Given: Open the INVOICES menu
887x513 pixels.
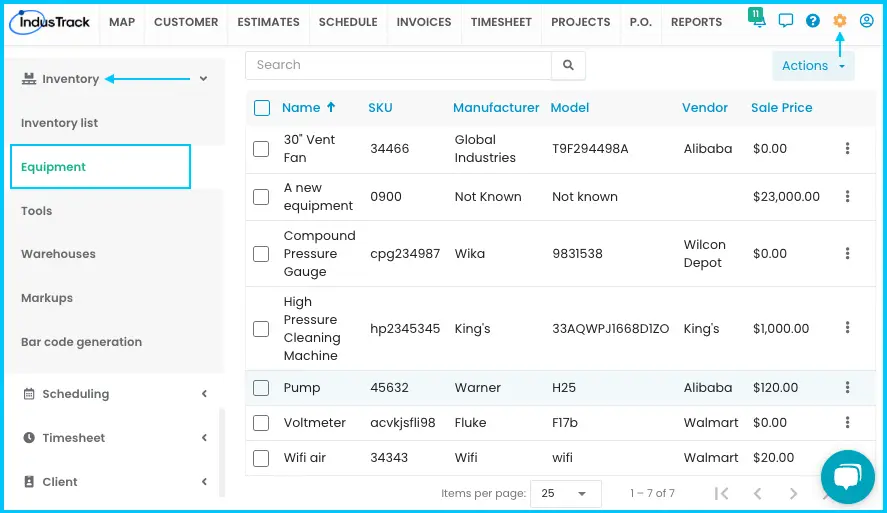Looking at the screenshot, I should click(424, 22).
